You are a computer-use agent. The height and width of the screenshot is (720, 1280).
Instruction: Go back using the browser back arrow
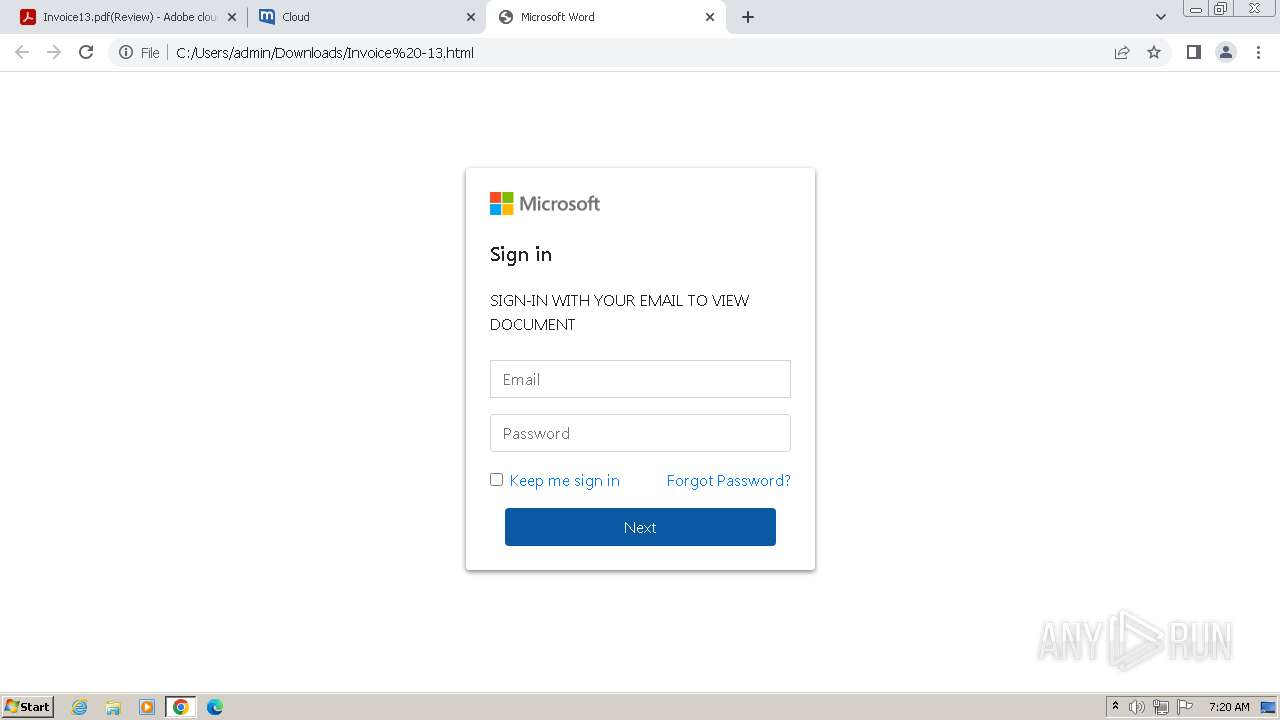pyautogui.click(x=22, y=52)
